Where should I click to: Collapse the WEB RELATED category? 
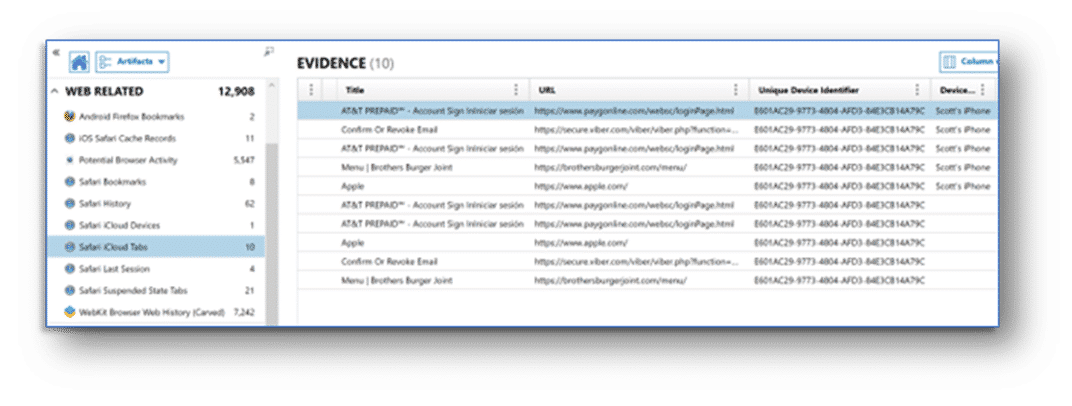(x=55, y=92)
